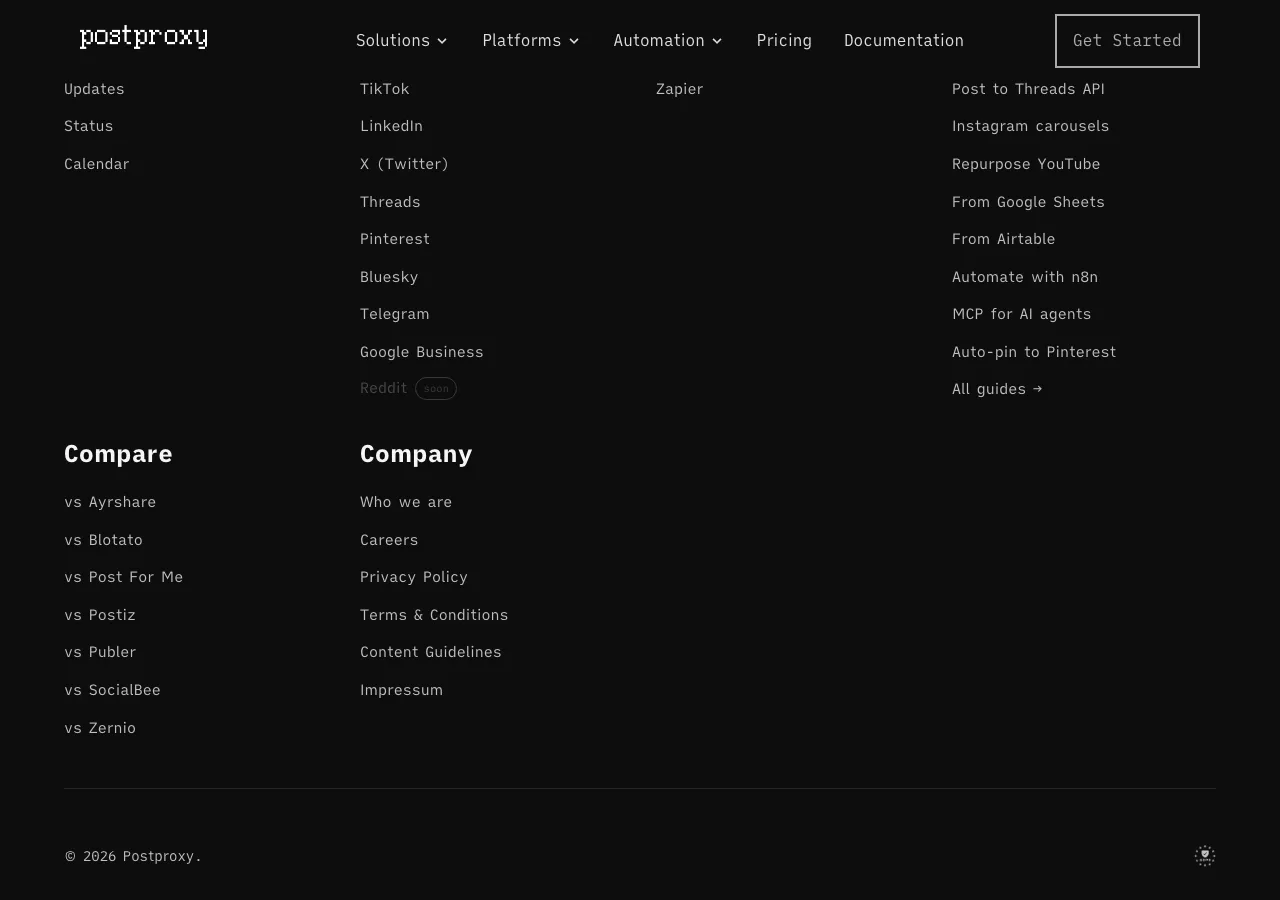The image size is (1280, 900).
Task: Open the vs Zernio comparison
Action: pyautogui.click(x=100, y=728)
